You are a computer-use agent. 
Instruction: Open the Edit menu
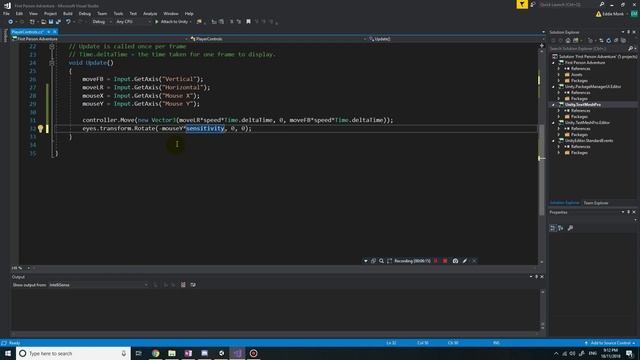coord(19,13)
